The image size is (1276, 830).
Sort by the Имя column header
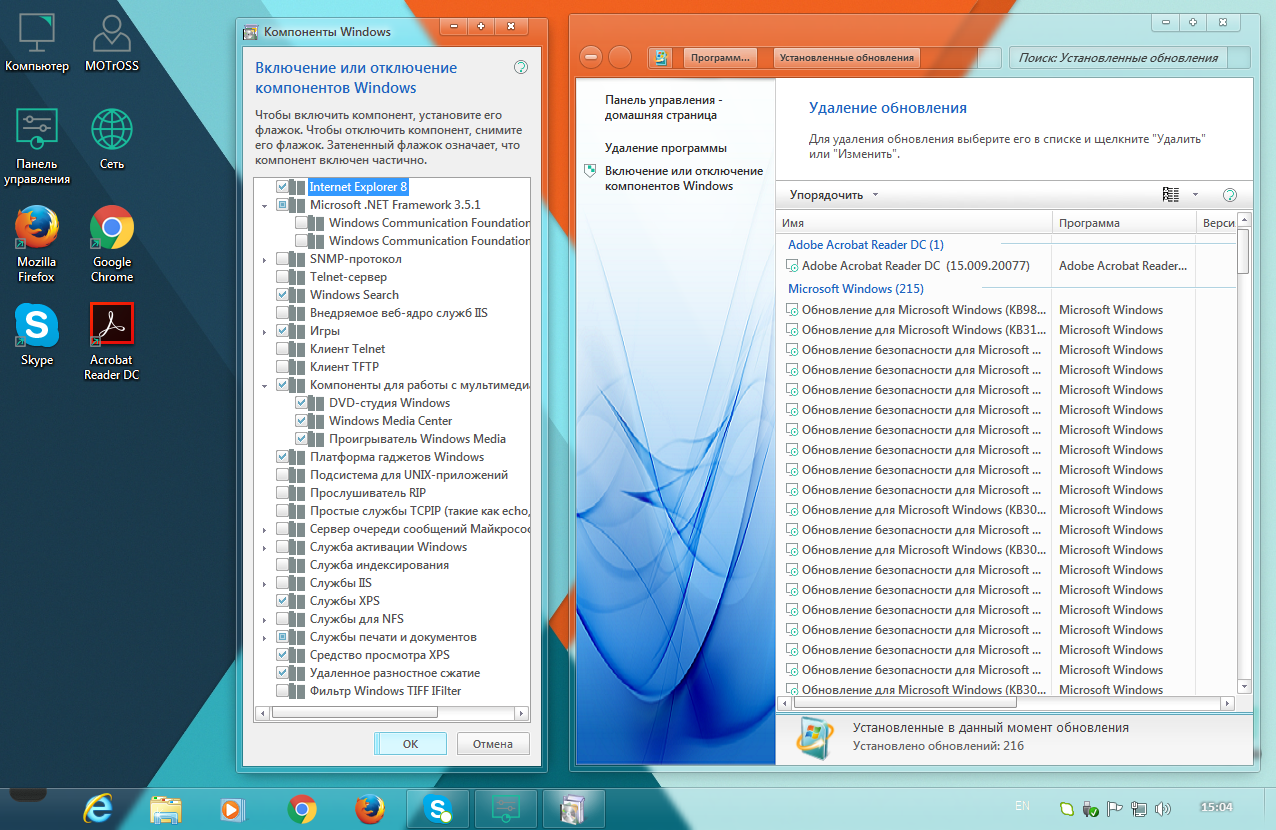(x=914, y=223)
